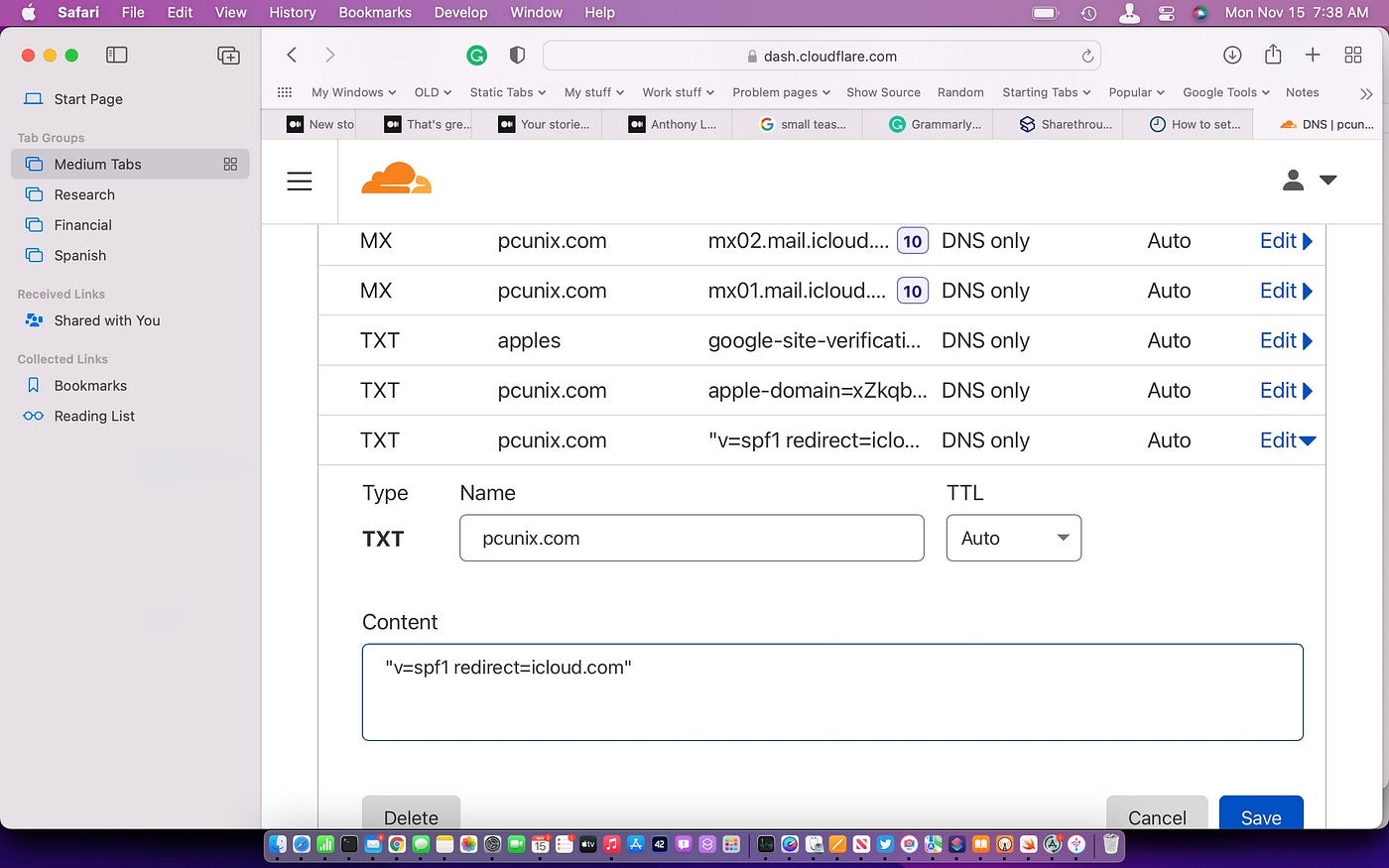
Task: Open the Develop menu
Action: point(460,13)
